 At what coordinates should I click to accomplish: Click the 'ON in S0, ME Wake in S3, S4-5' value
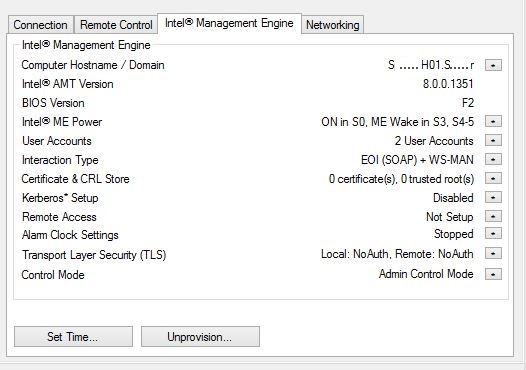398,121
